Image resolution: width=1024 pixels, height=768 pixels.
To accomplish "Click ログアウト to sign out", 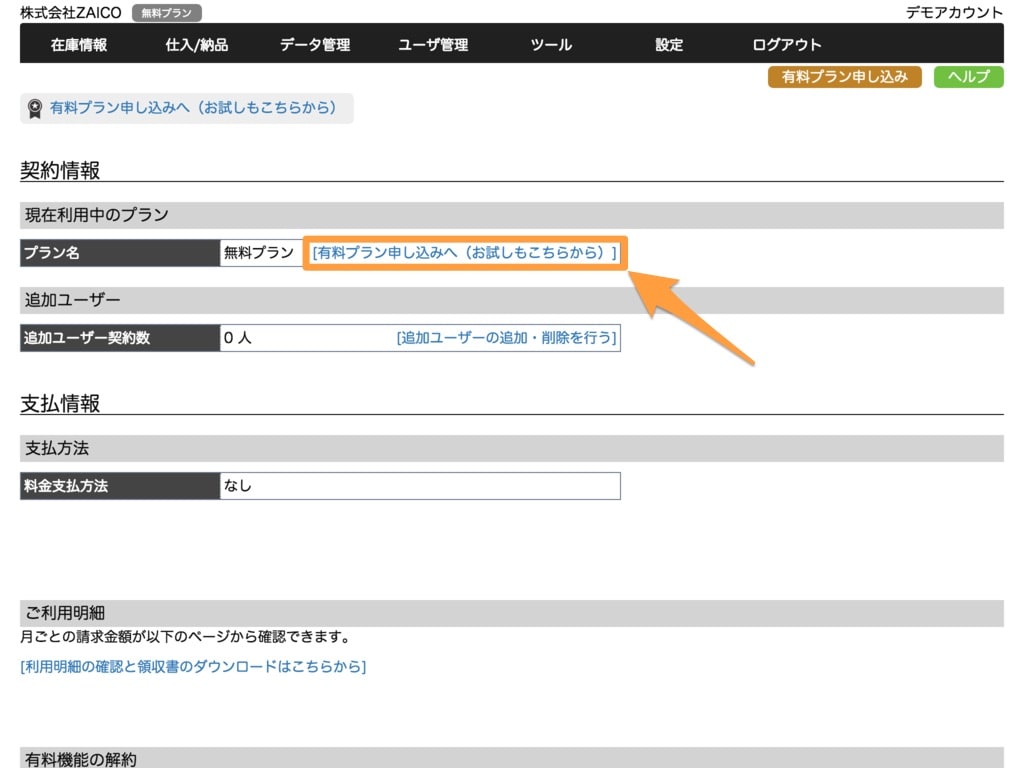I will pos(787,44).
